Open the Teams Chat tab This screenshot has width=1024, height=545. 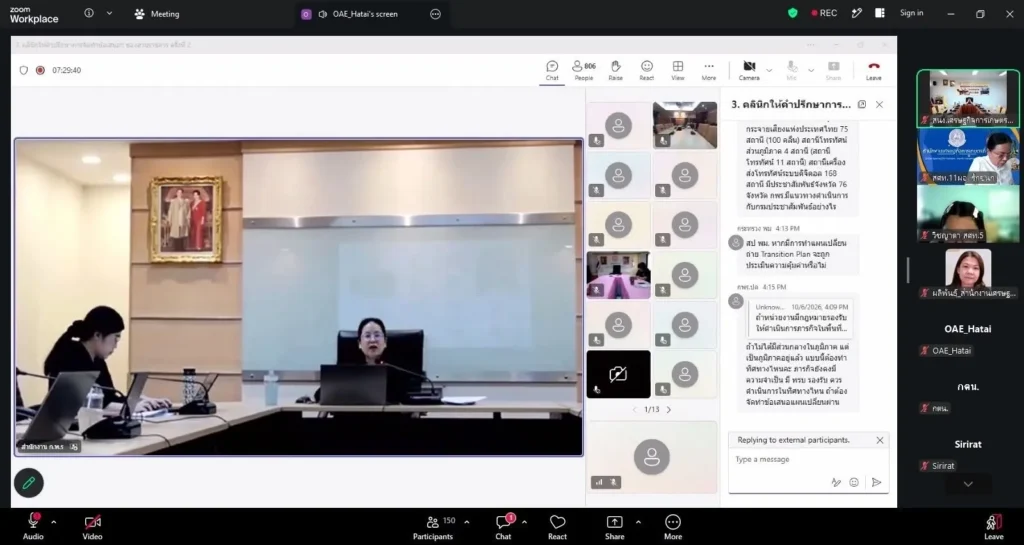pos(552,70)
